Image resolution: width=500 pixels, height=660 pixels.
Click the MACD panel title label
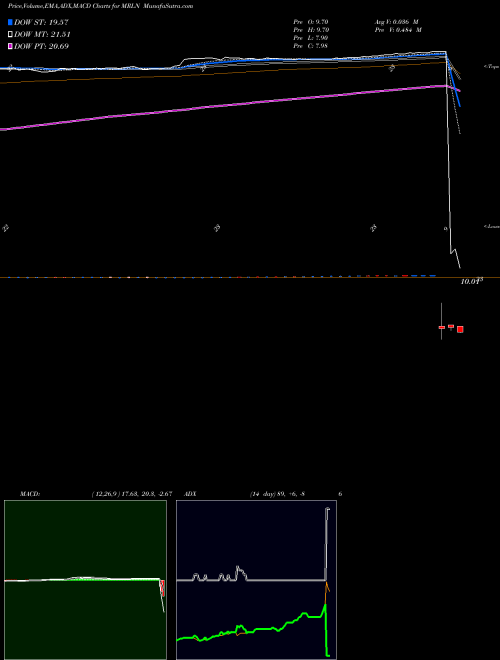[29, 494]
